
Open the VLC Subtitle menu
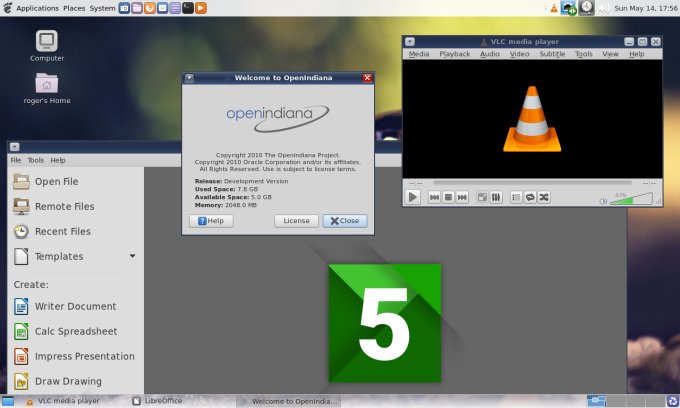(x=551, y=54)
